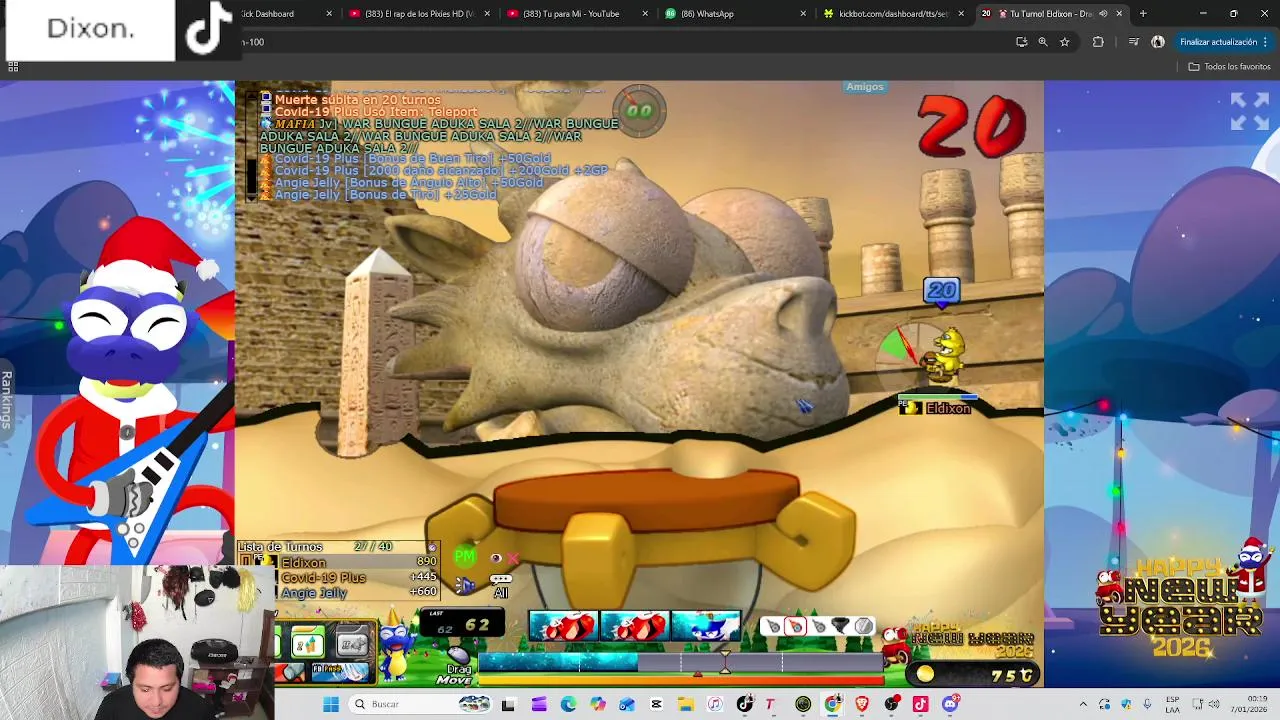
Task: Click the wind compass indicator at top
Action: (x=640, y=110)
